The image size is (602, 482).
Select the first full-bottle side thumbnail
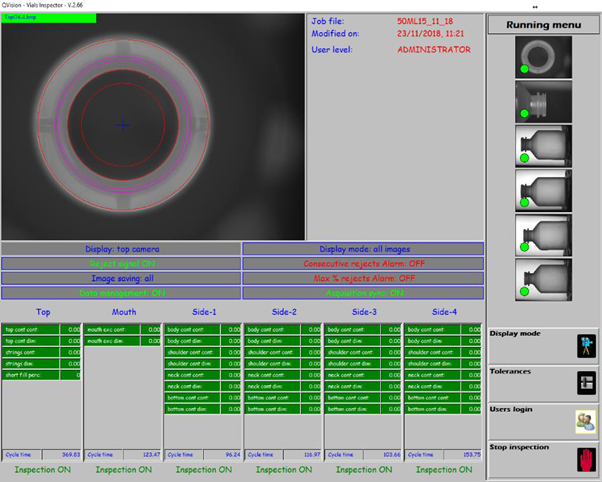click(543, 145)
